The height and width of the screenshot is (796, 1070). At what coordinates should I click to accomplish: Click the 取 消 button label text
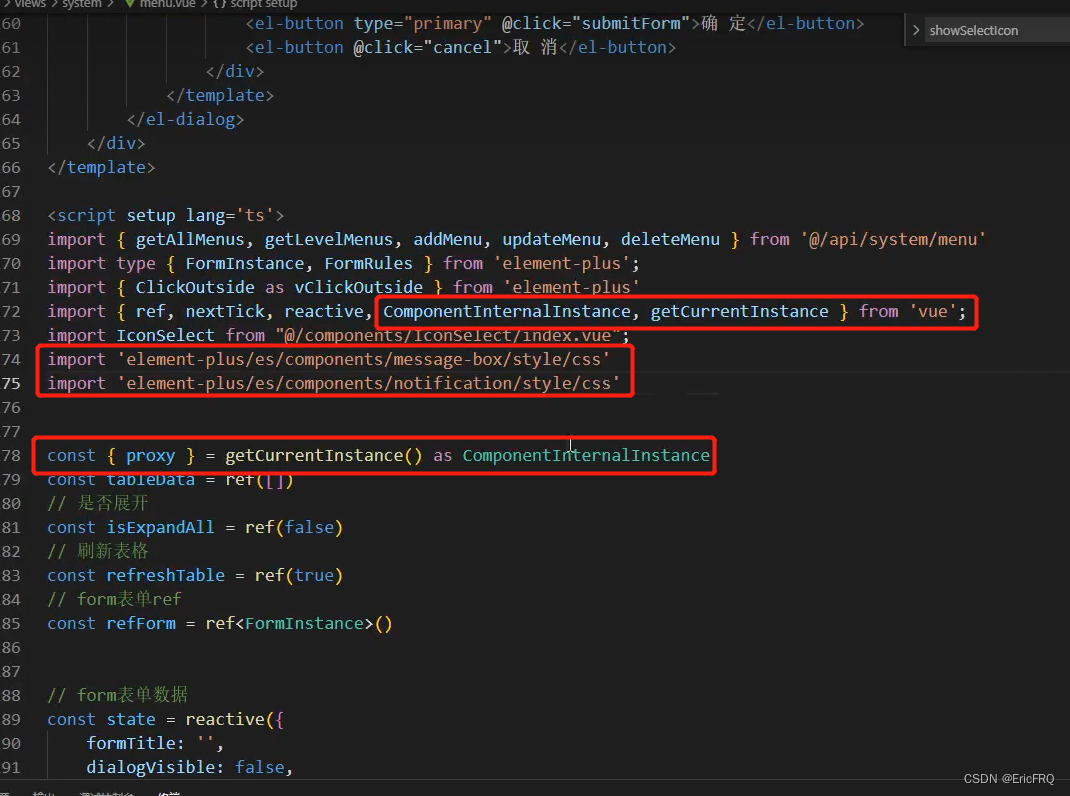(535, 48)
